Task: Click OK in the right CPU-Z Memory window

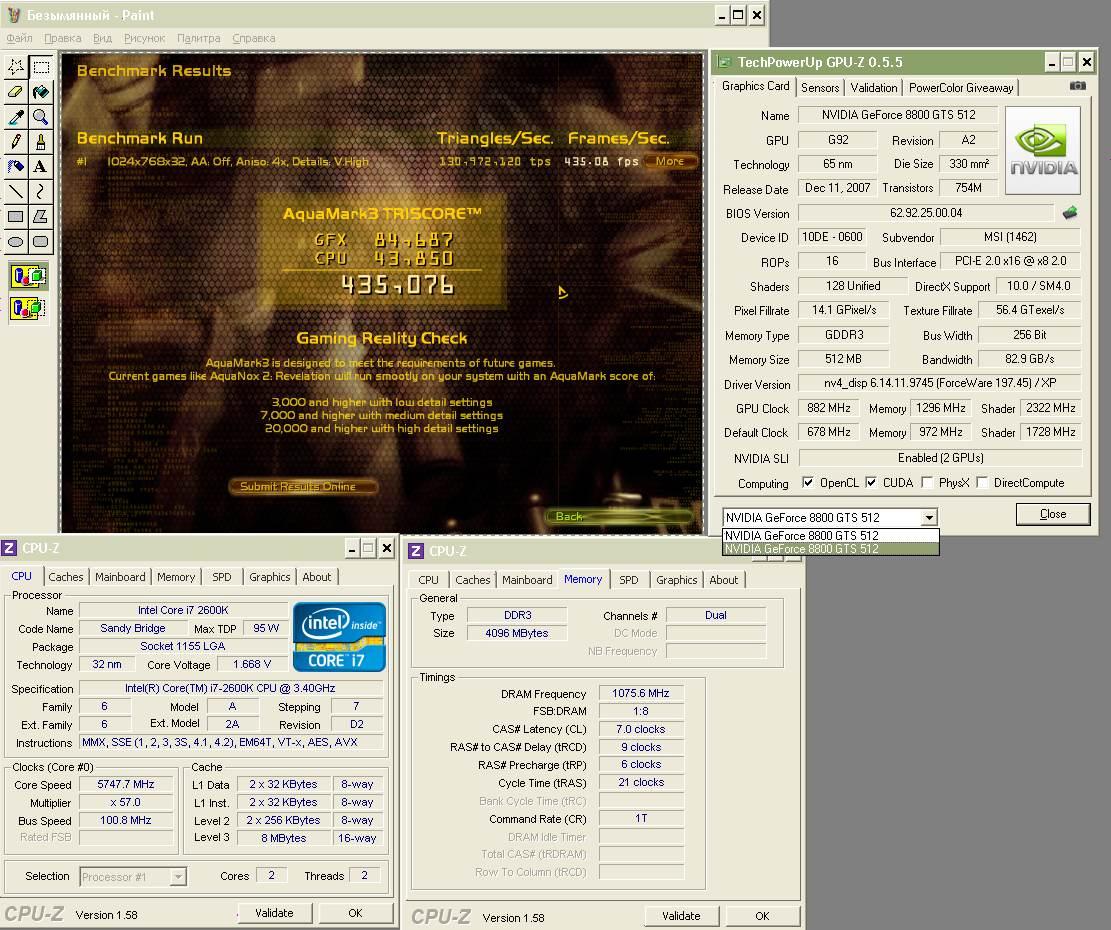Action: point(762,916)
